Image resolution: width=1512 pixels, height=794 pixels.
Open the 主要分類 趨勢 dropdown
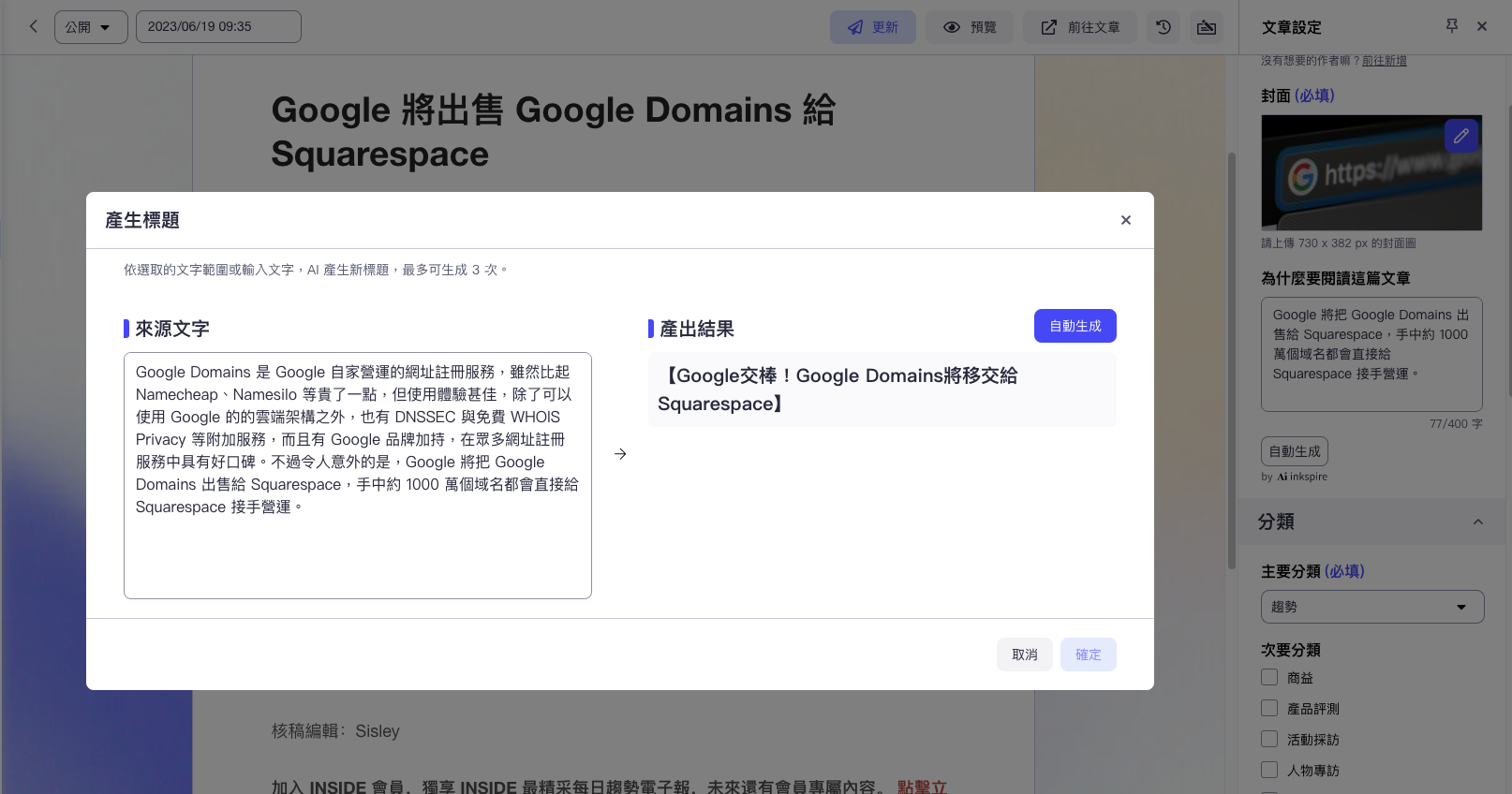coord(1372,607)
